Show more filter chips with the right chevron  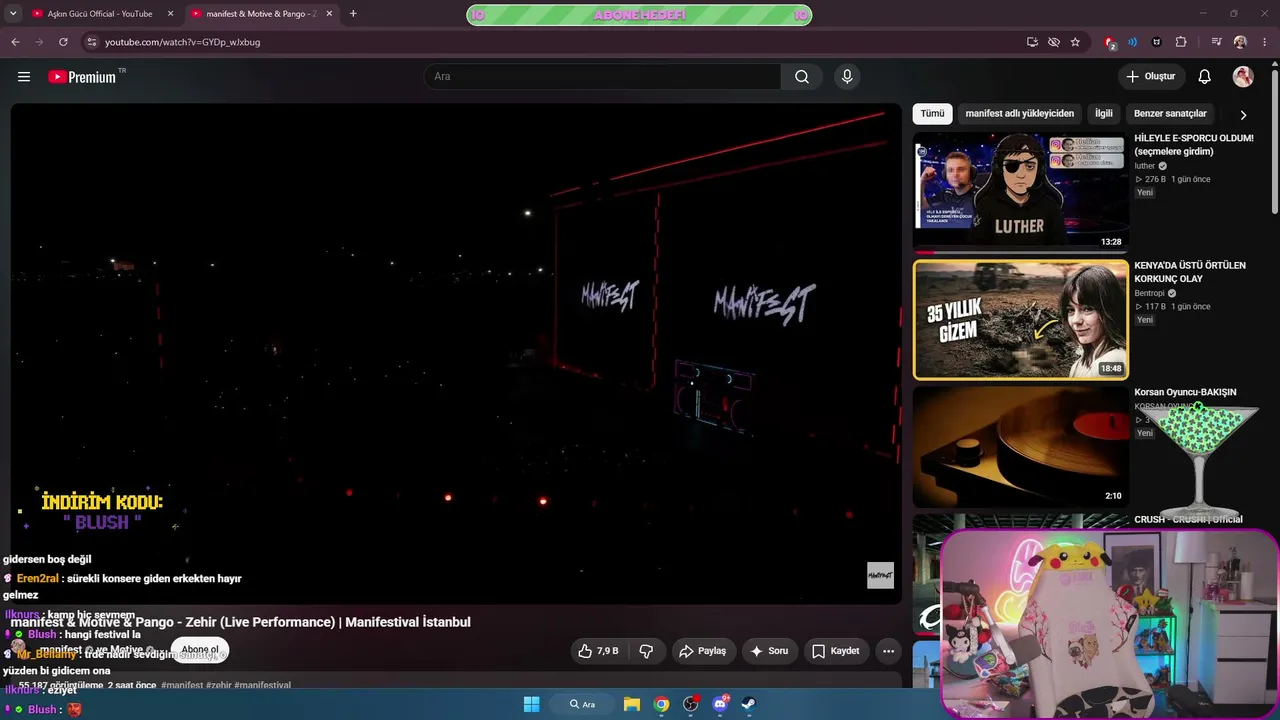pos(1243,114)
